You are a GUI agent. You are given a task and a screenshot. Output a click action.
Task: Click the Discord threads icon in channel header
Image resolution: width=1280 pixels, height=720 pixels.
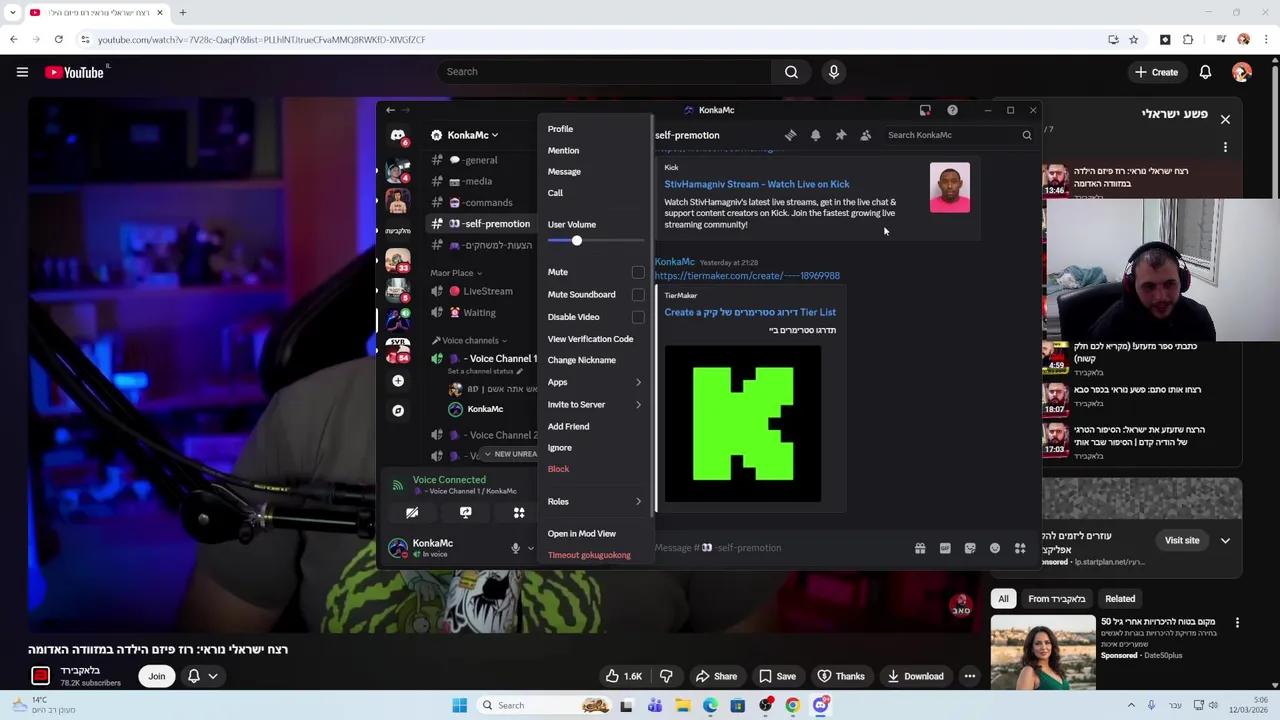pos(790,135)
